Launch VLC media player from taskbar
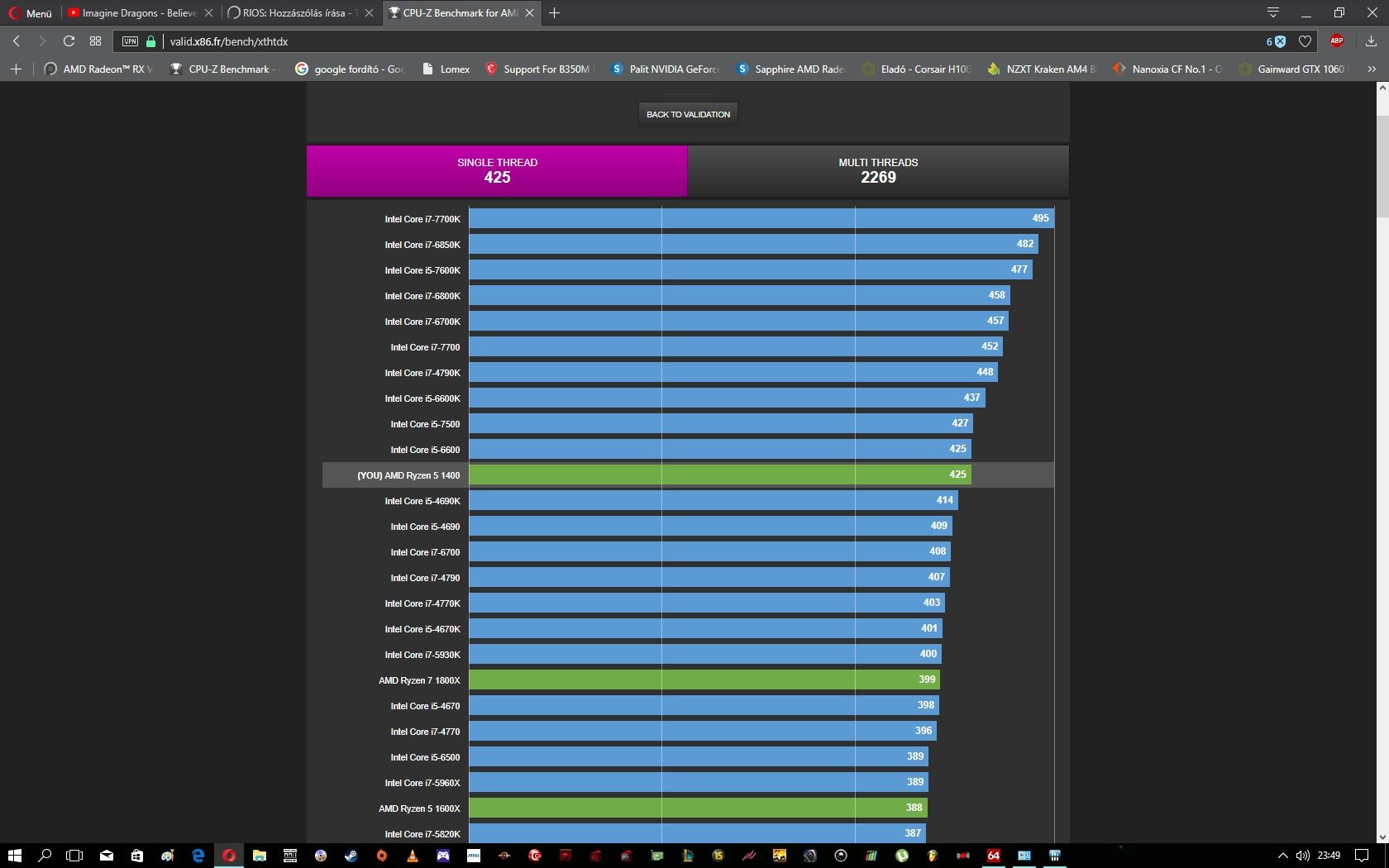Screen dimensions: 1389x868 point(412,856)
